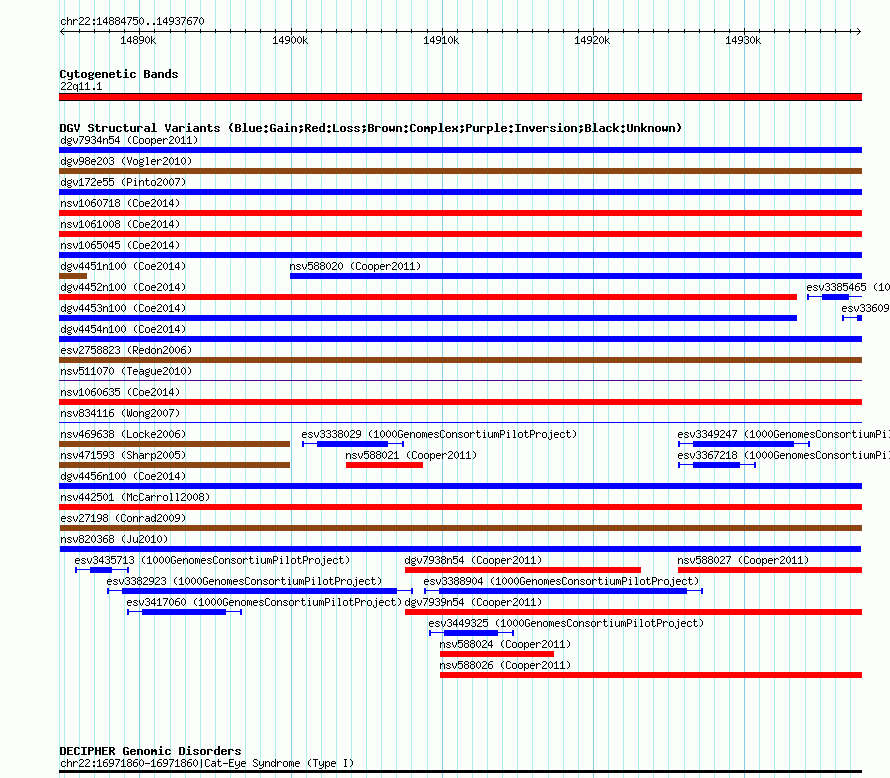Click esv2758823 (Redon2006) label
The height and width of the screenshot is (778, 890).
126,350
